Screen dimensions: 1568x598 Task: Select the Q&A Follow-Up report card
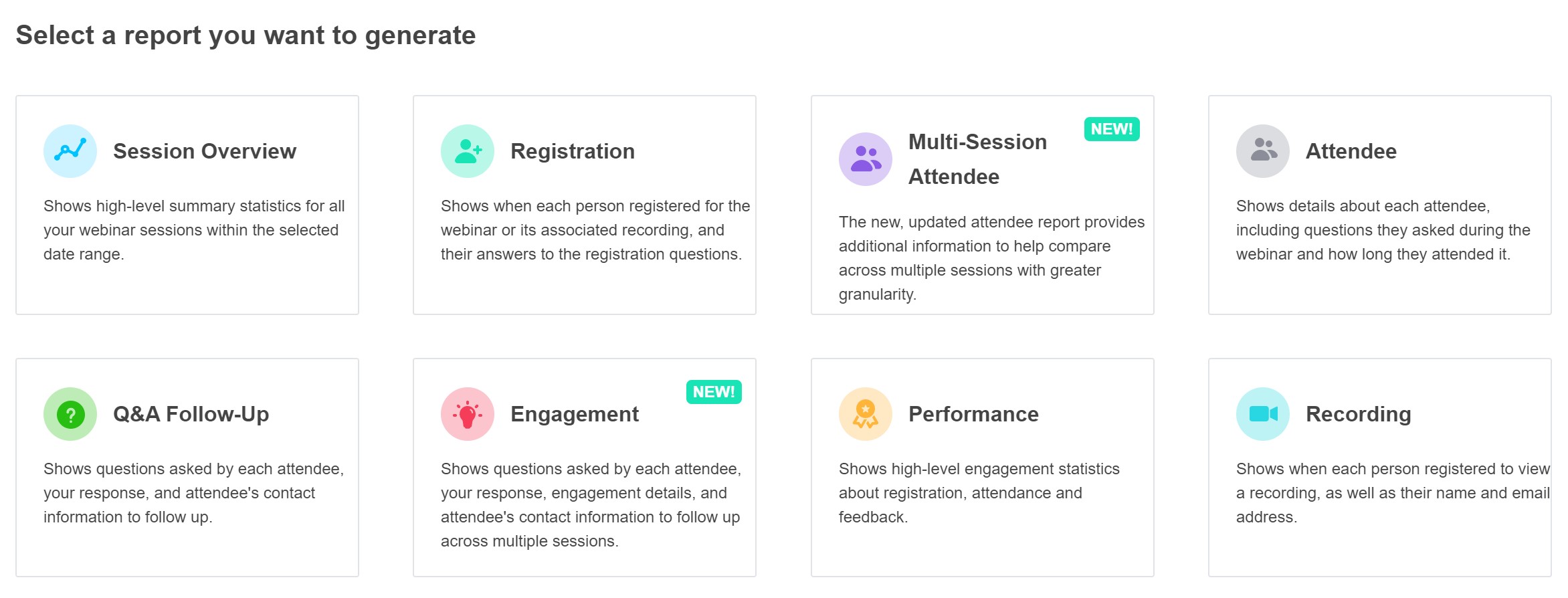click(187, 467)
